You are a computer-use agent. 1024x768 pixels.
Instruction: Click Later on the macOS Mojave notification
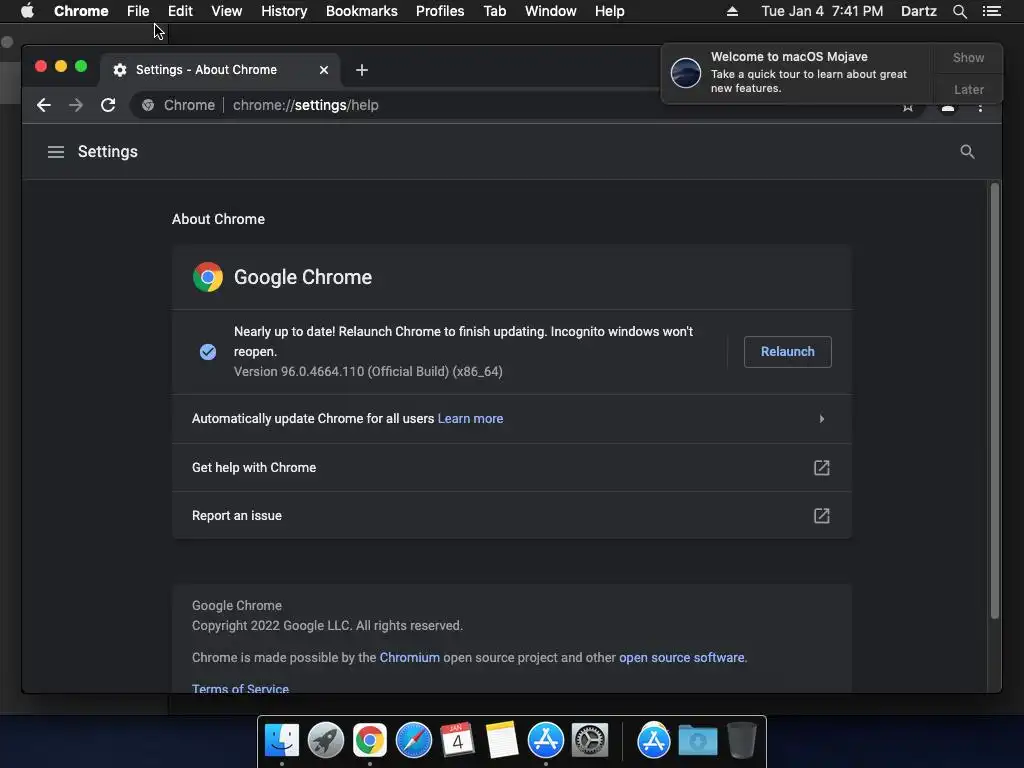(968, 89)
